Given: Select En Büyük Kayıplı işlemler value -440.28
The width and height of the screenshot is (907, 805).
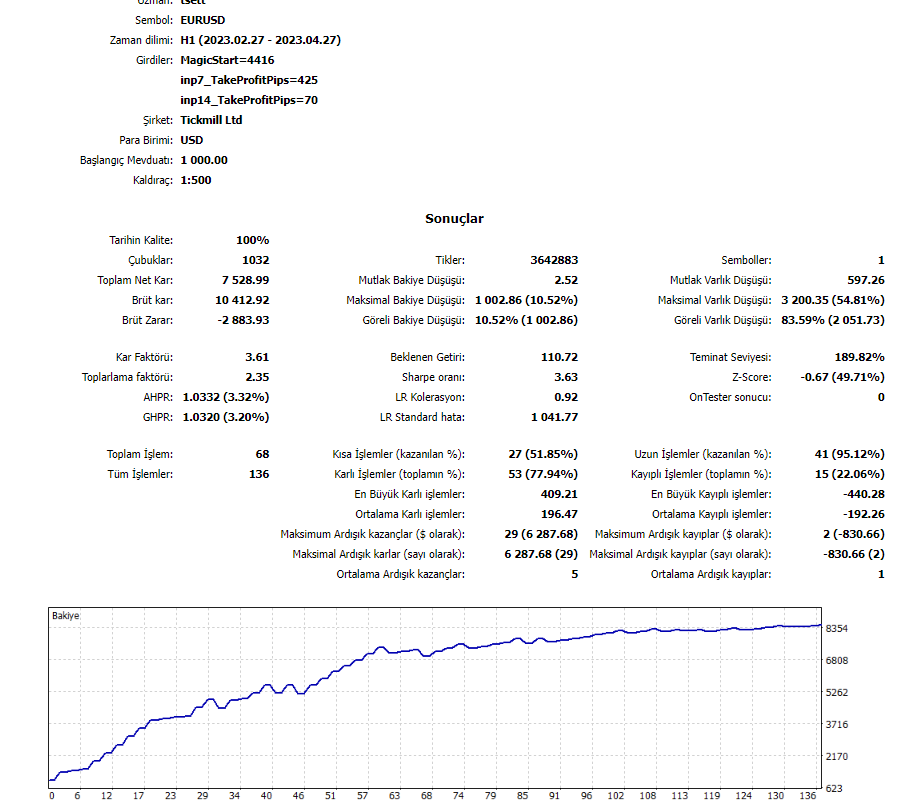Looking at the screenshot, I should point(864,494).
